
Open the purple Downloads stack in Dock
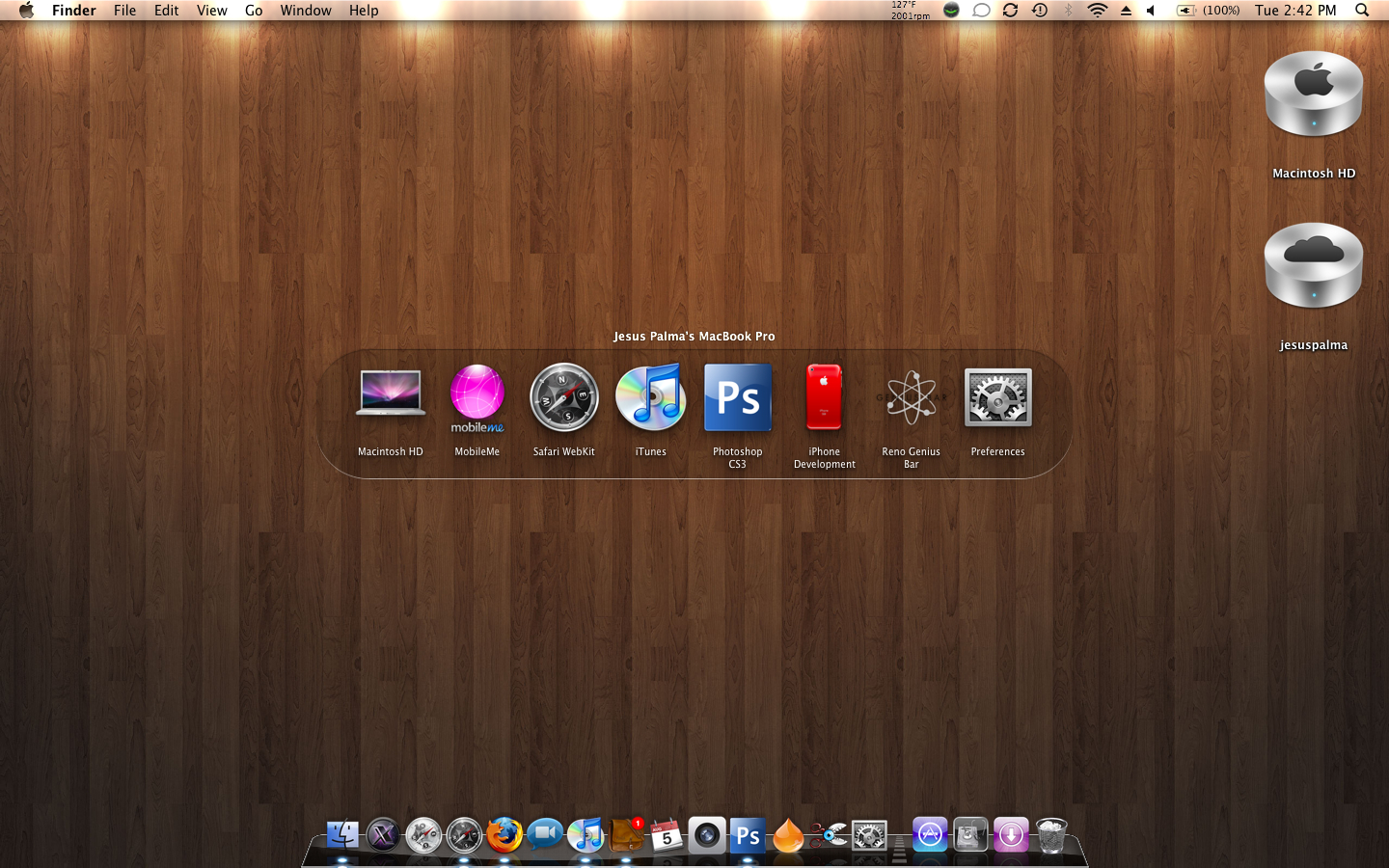(1011, 835)
